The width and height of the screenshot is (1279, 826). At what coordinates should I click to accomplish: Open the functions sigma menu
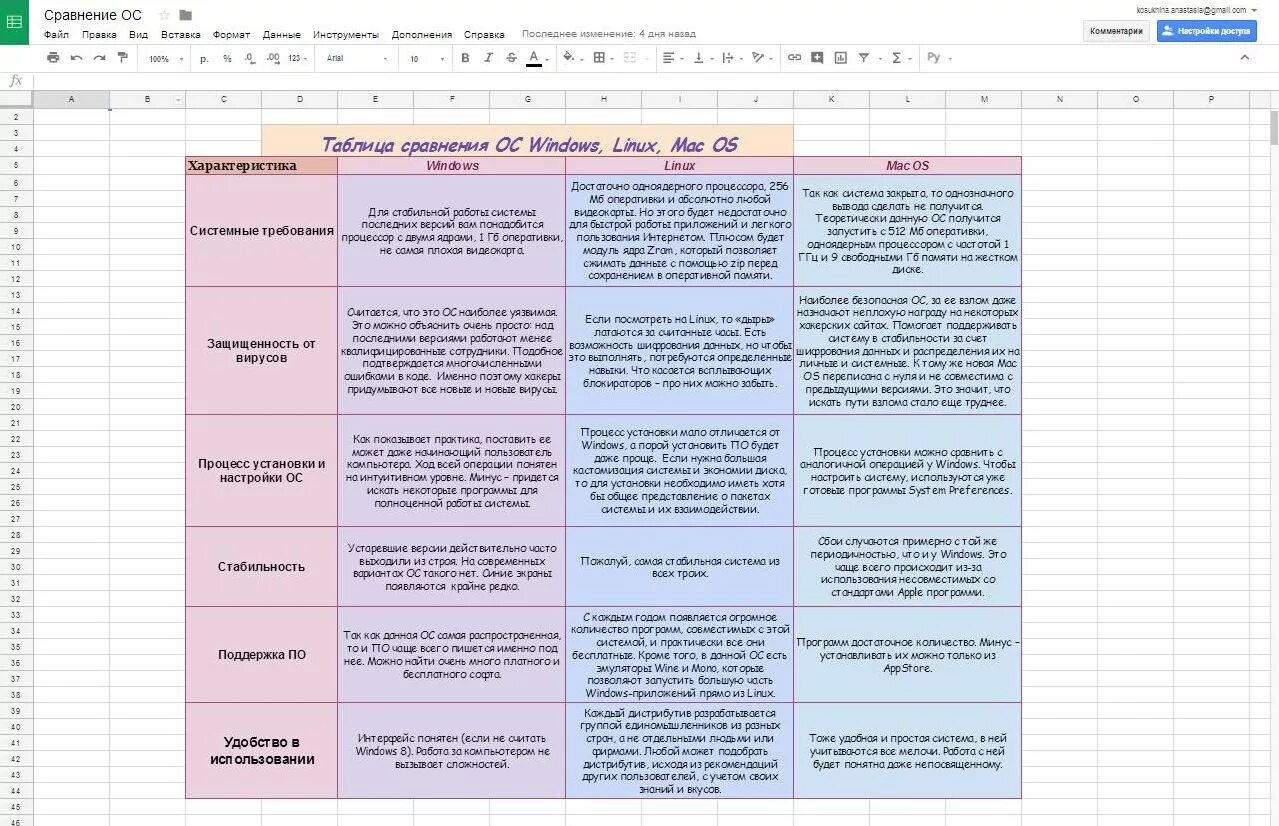coord(899,58)
